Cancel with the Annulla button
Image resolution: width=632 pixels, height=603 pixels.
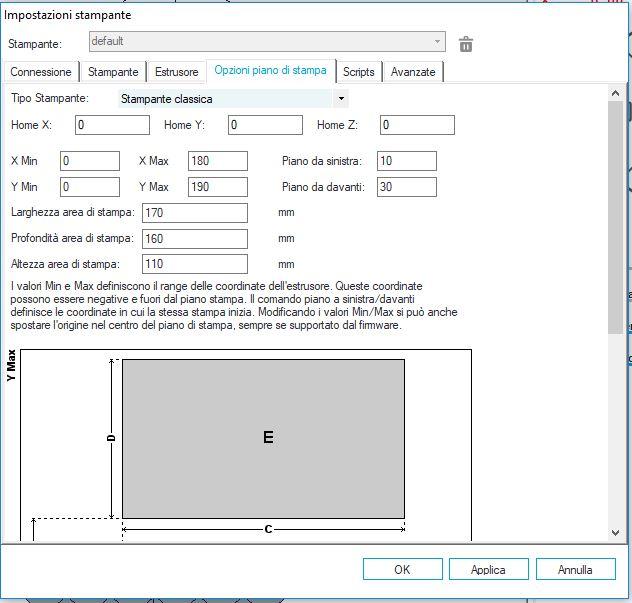575,569
